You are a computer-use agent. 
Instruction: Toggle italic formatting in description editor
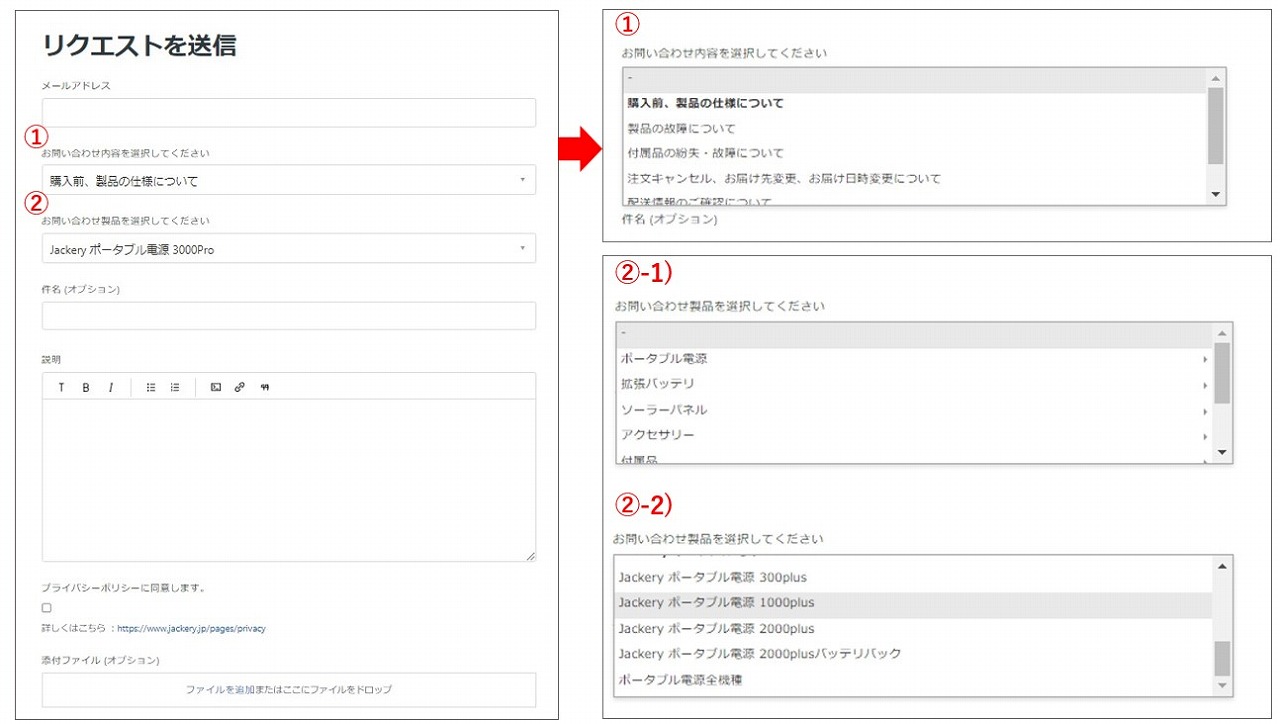click(x=111, y=387)
